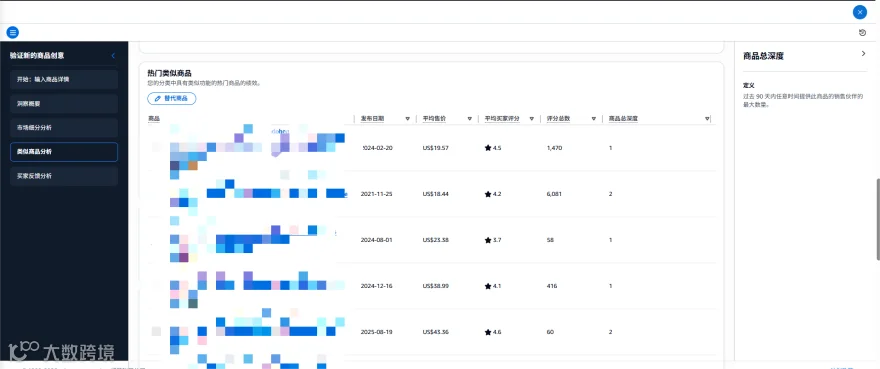The height and width of the screenshot is (369, 880).
Task: Click the star icon beside 3.7 rating
Action: [x=488, y=240]
